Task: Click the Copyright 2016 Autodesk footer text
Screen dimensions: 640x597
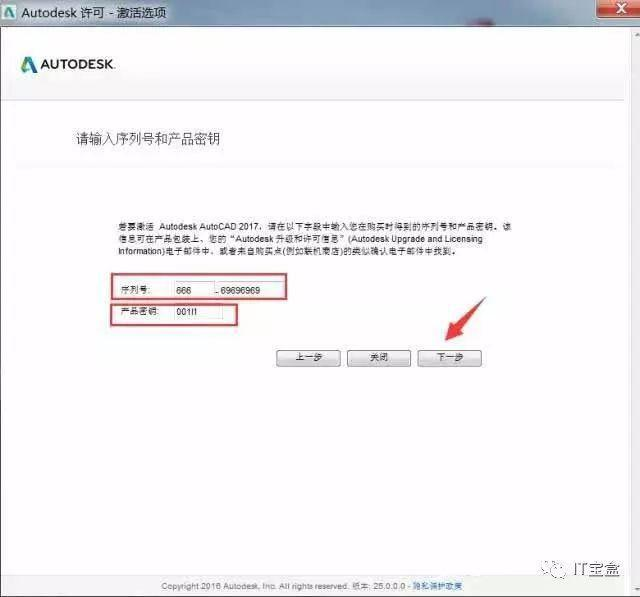Action: point(254,586)
